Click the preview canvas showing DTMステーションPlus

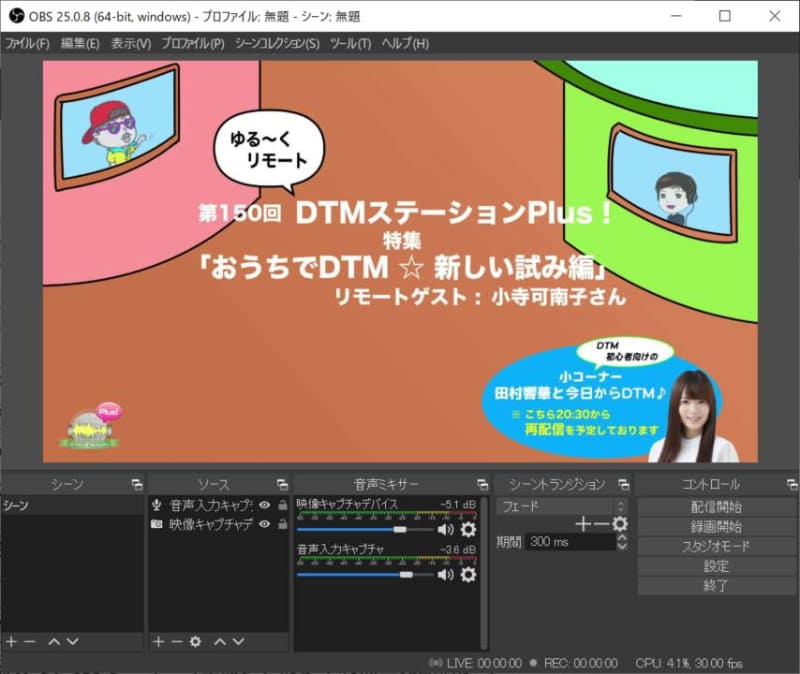(400, 261)
